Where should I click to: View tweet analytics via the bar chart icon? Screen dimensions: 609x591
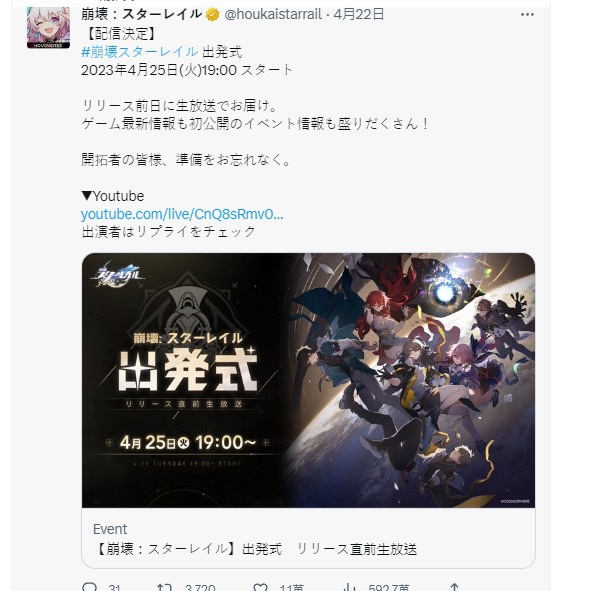350,587
